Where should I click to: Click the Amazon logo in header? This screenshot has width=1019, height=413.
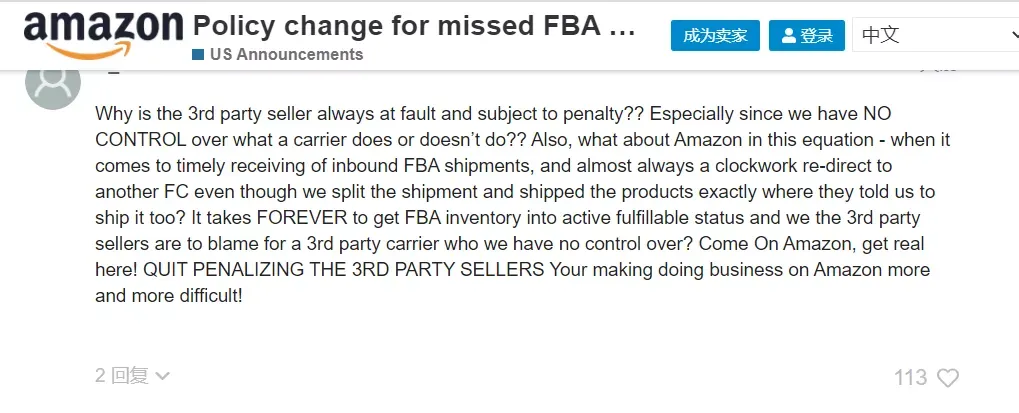[x=103, y=36]
